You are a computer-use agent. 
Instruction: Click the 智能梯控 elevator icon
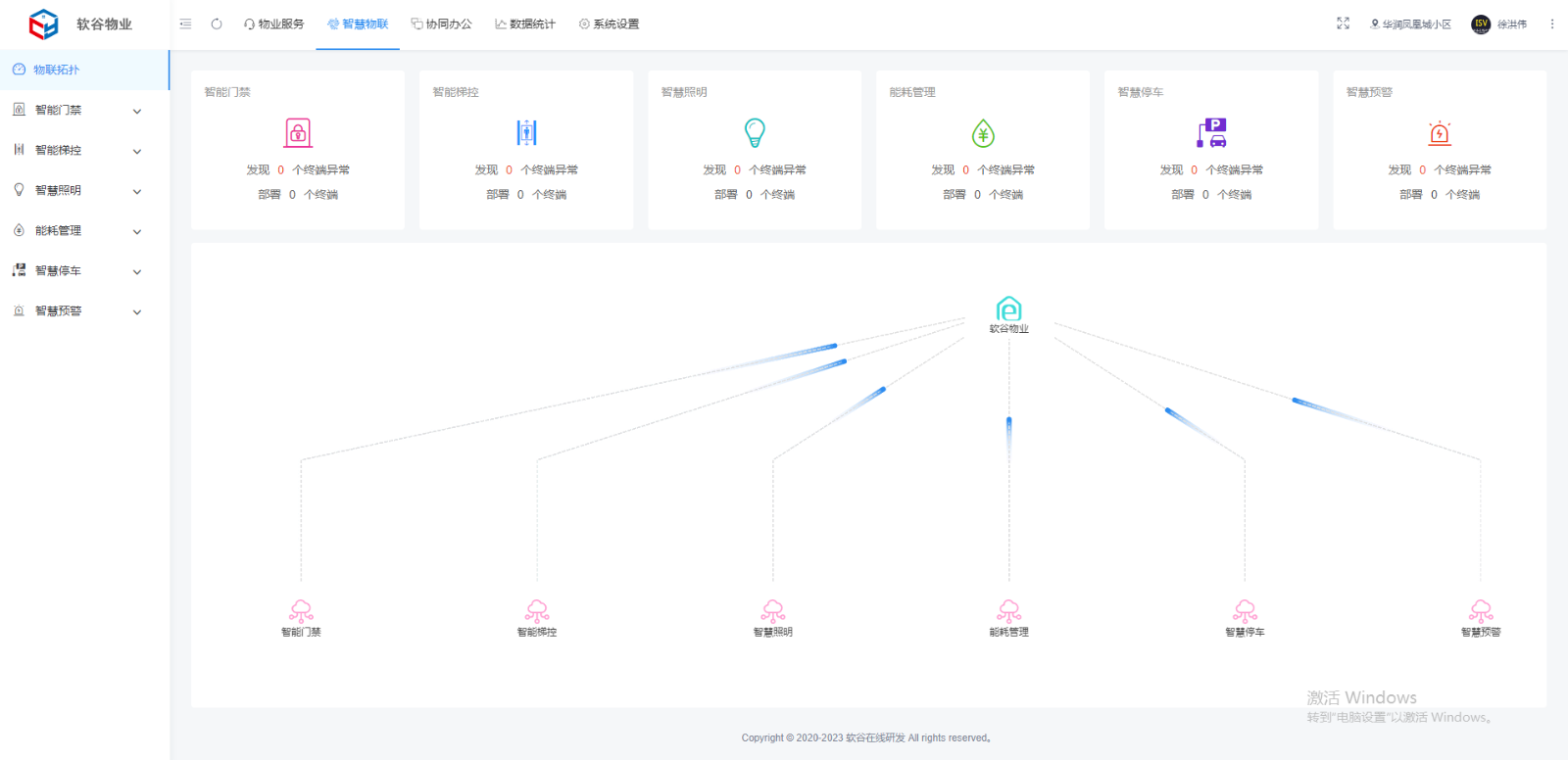pos(526,132)
